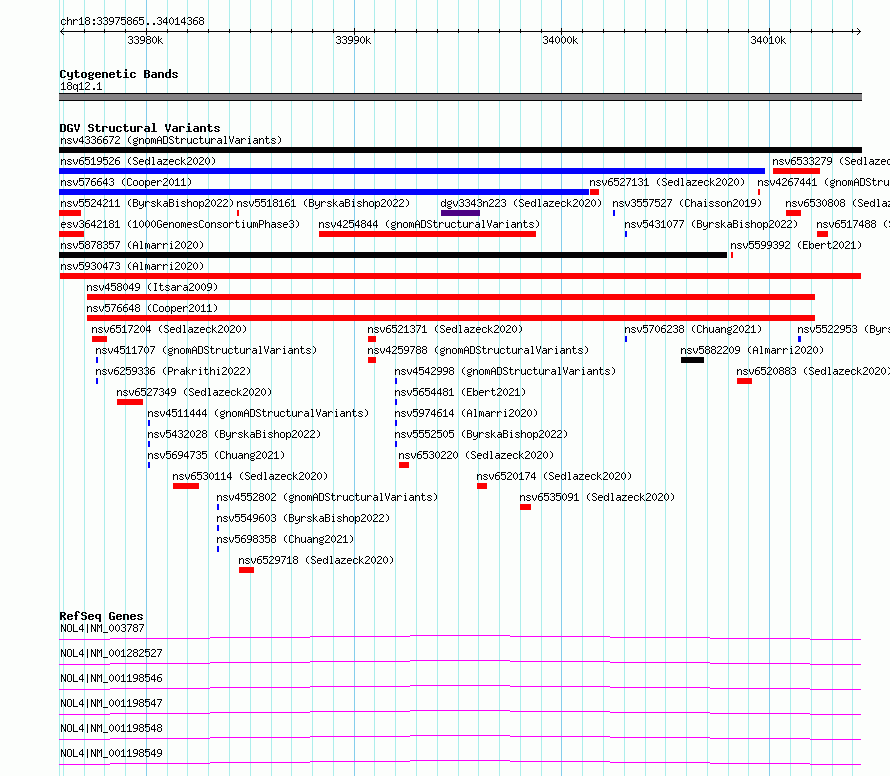This screenshot has height=776, width=890.
Task: Click the NOL4|NM_001198547 gene label
Action: click(111, 703)
